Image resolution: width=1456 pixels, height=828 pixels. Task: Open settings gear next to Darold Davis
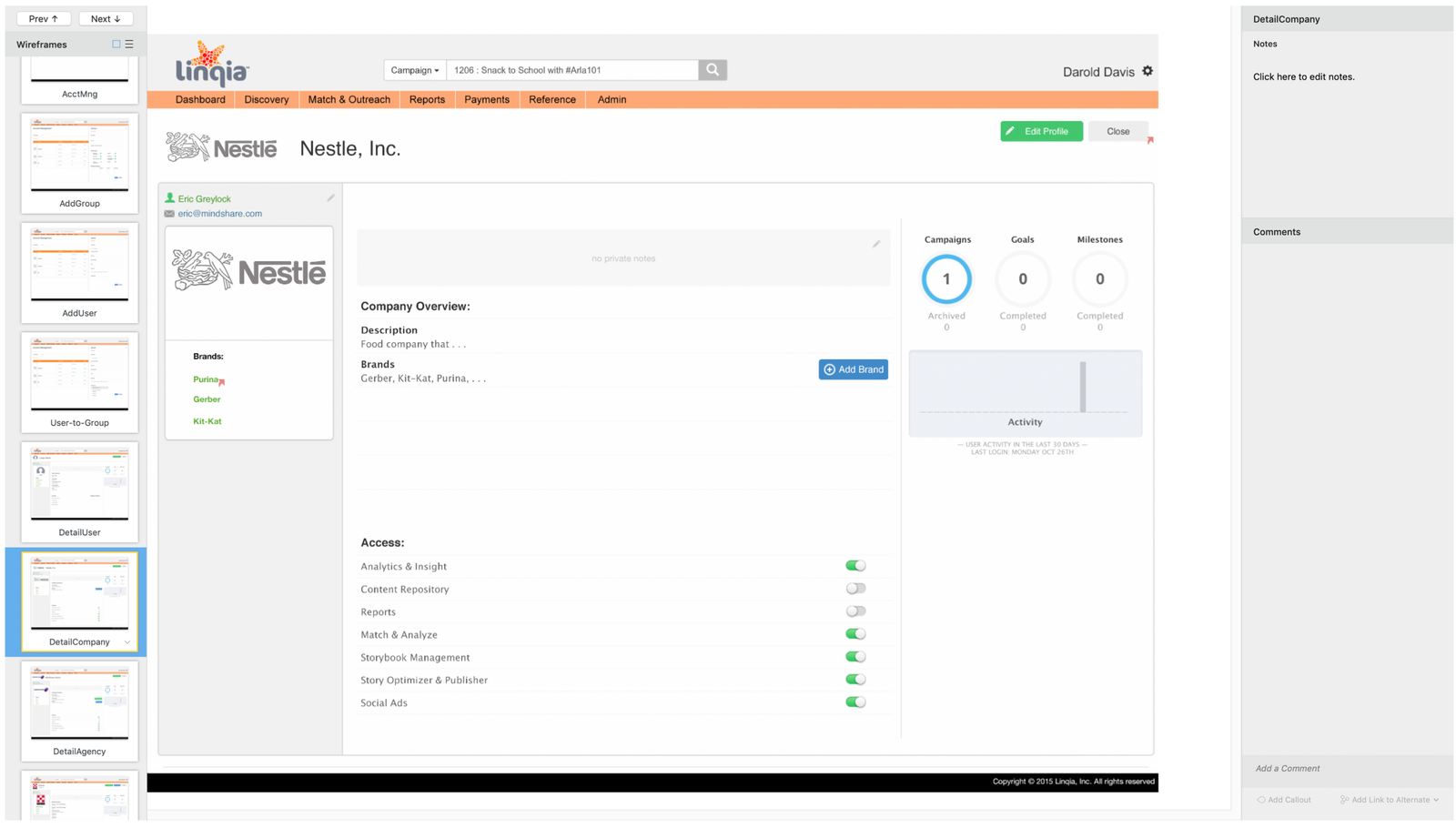[1148, 71]
